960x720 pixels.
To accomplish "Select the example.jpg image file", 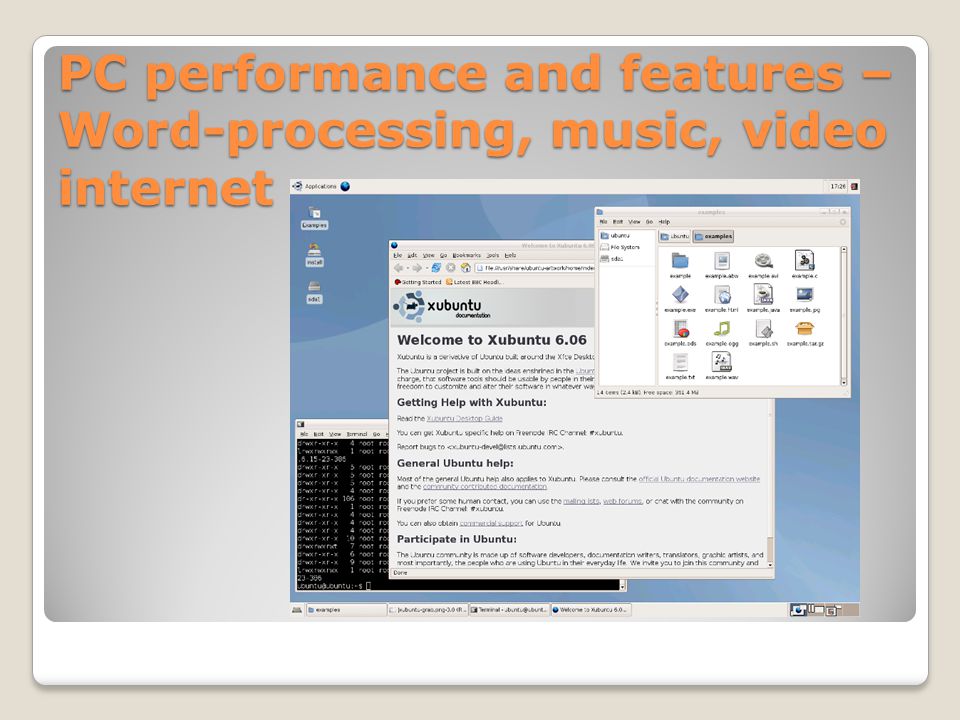I will click(x=804, y=299).
